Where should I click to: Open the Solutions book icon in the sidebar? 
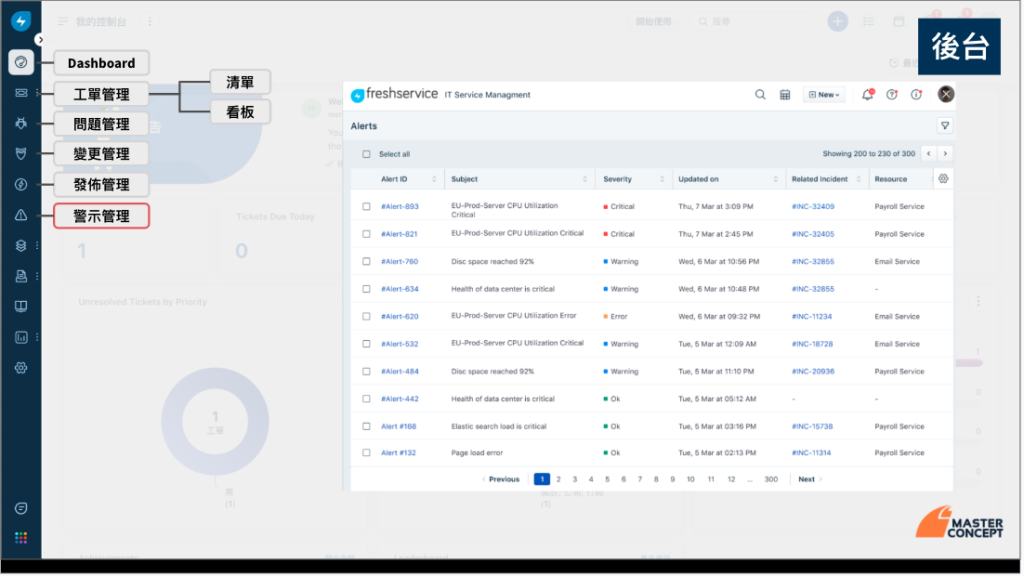point(21,307)
